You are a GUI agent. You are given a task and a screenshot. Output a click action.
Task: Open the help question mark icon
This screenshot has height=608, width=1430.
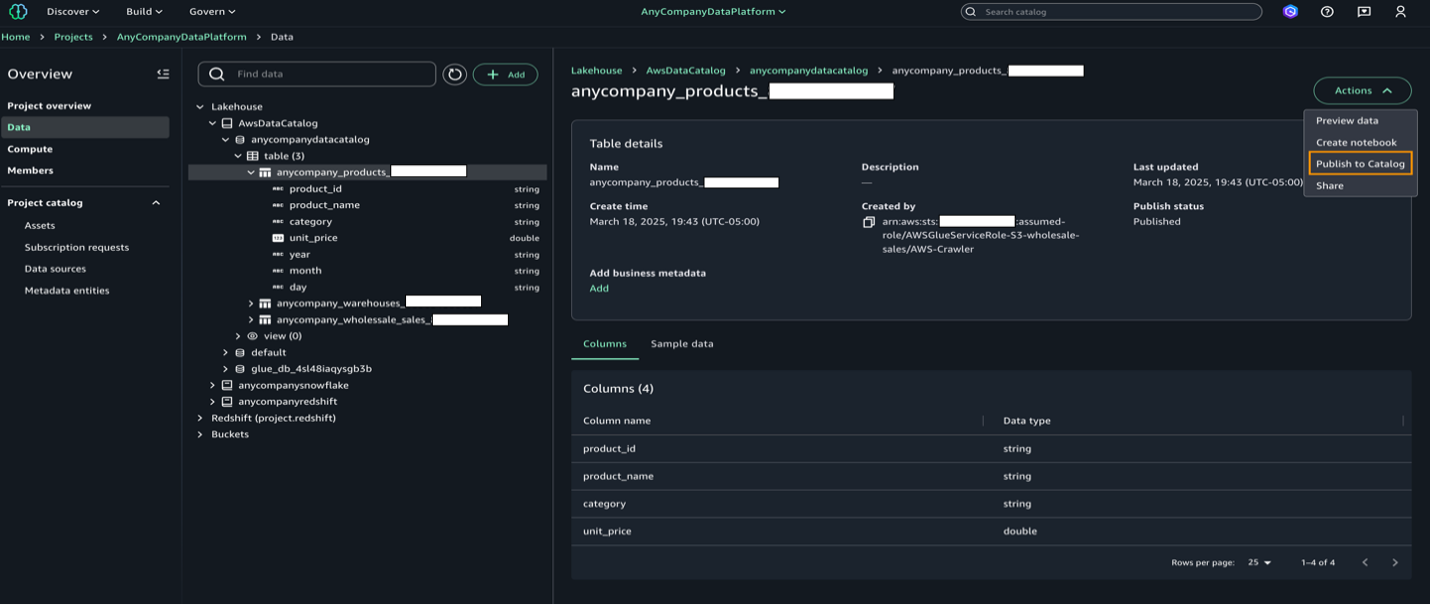[1327, 12]
